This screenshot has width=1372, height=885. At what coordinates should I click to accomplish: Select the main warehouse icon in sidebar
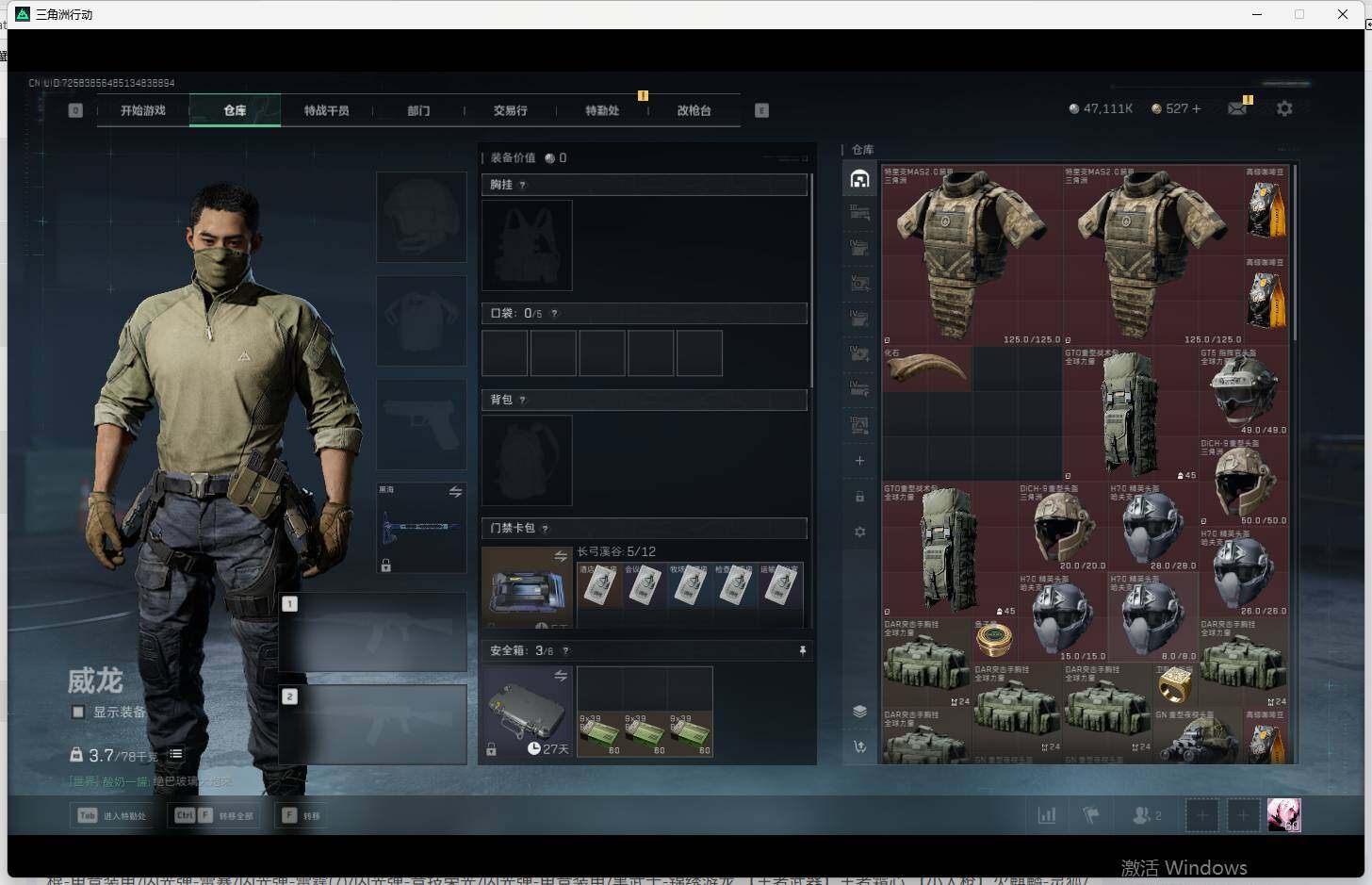tap(859, 178)
